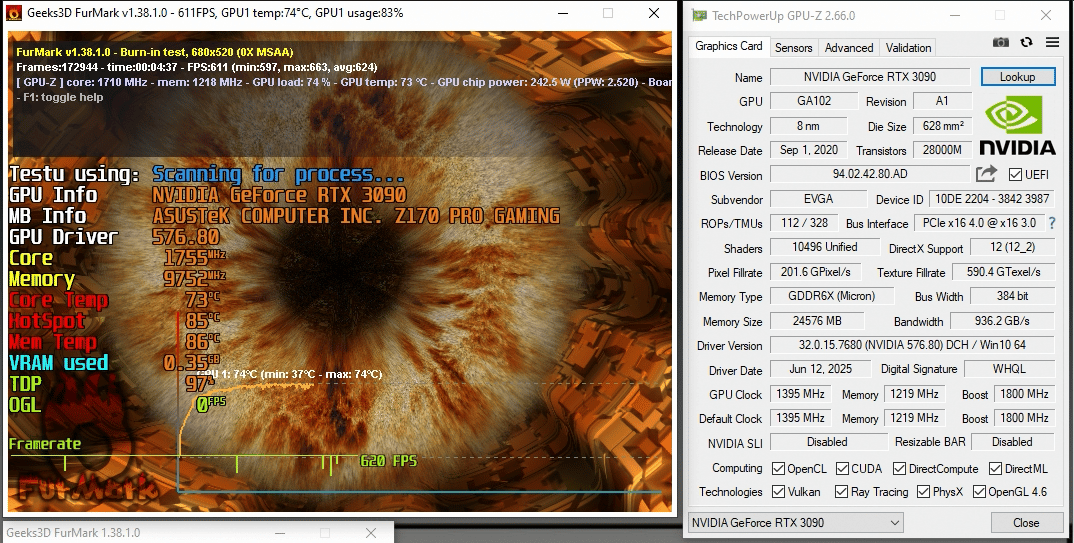The width and height of the screenshot is (1074, 543).
Task: Click the DirectX Support field 12 (12_2)
Action: [x=1012, y=247]
